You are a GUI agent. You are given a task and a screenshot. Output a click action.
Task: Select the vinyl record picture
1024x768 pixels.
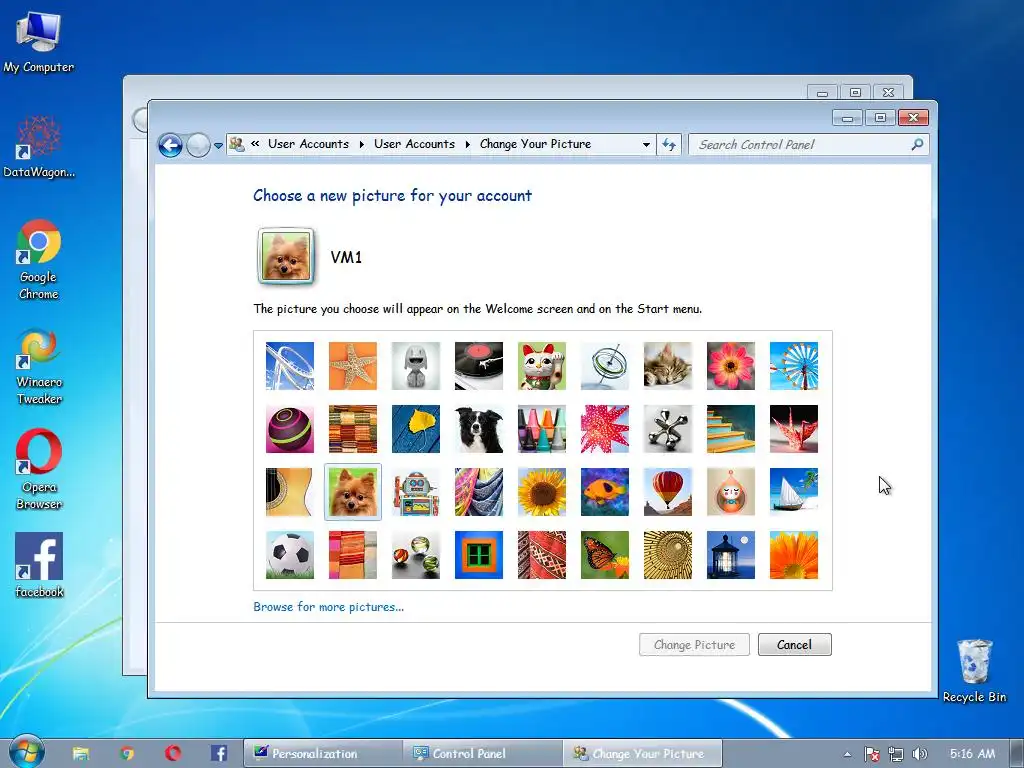click(x=479, y=366)
